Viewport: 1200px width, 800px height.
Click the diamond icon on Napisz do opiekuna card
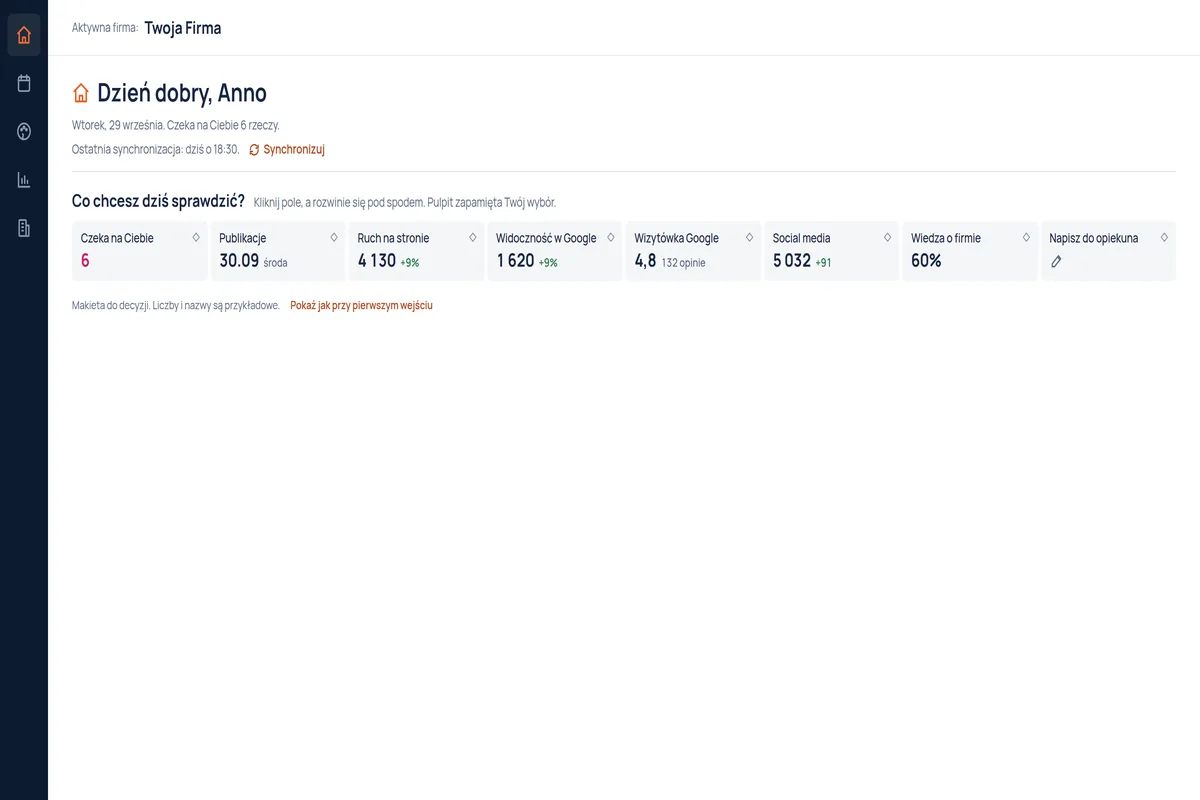(1164, 238)
